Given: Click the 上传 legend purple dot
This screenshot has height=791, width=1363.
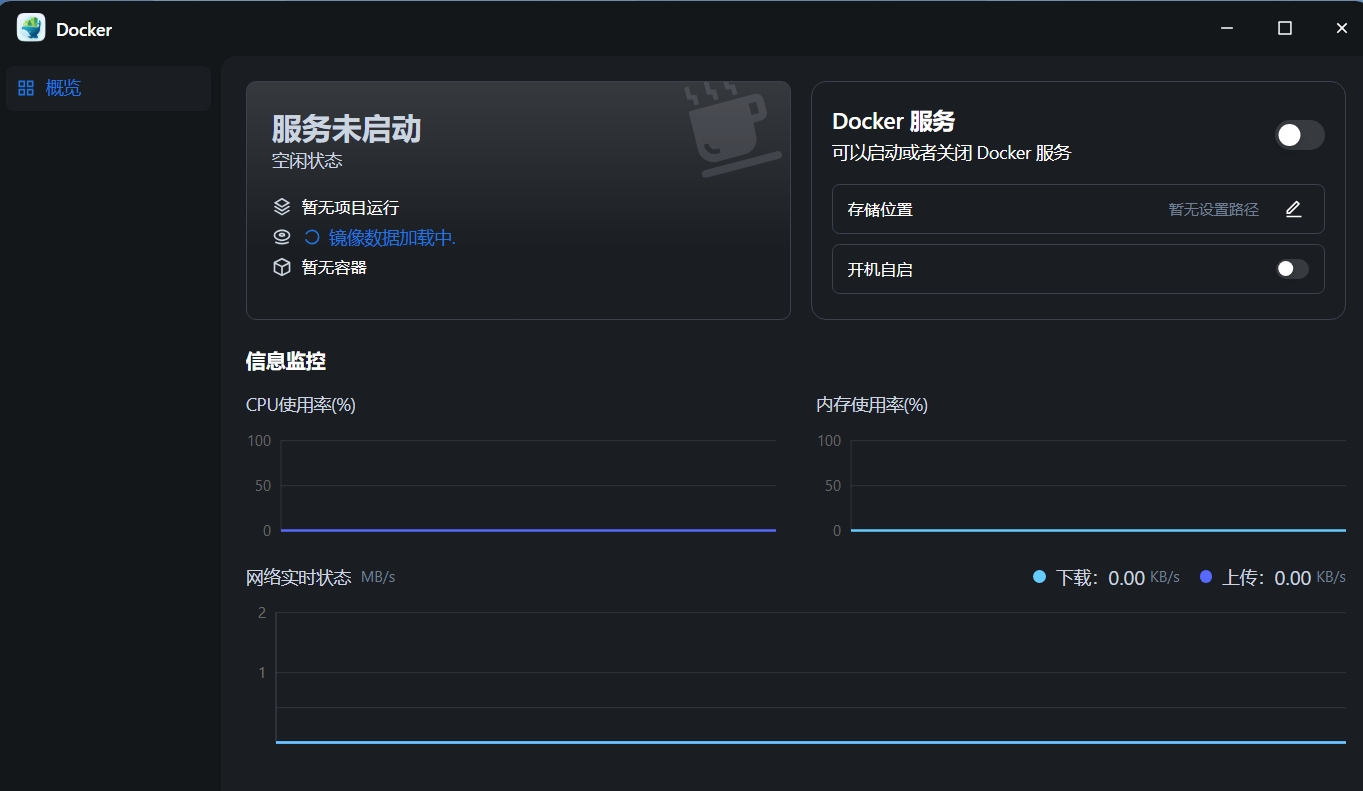Looking at the screenshot, I should point(1205,577).
